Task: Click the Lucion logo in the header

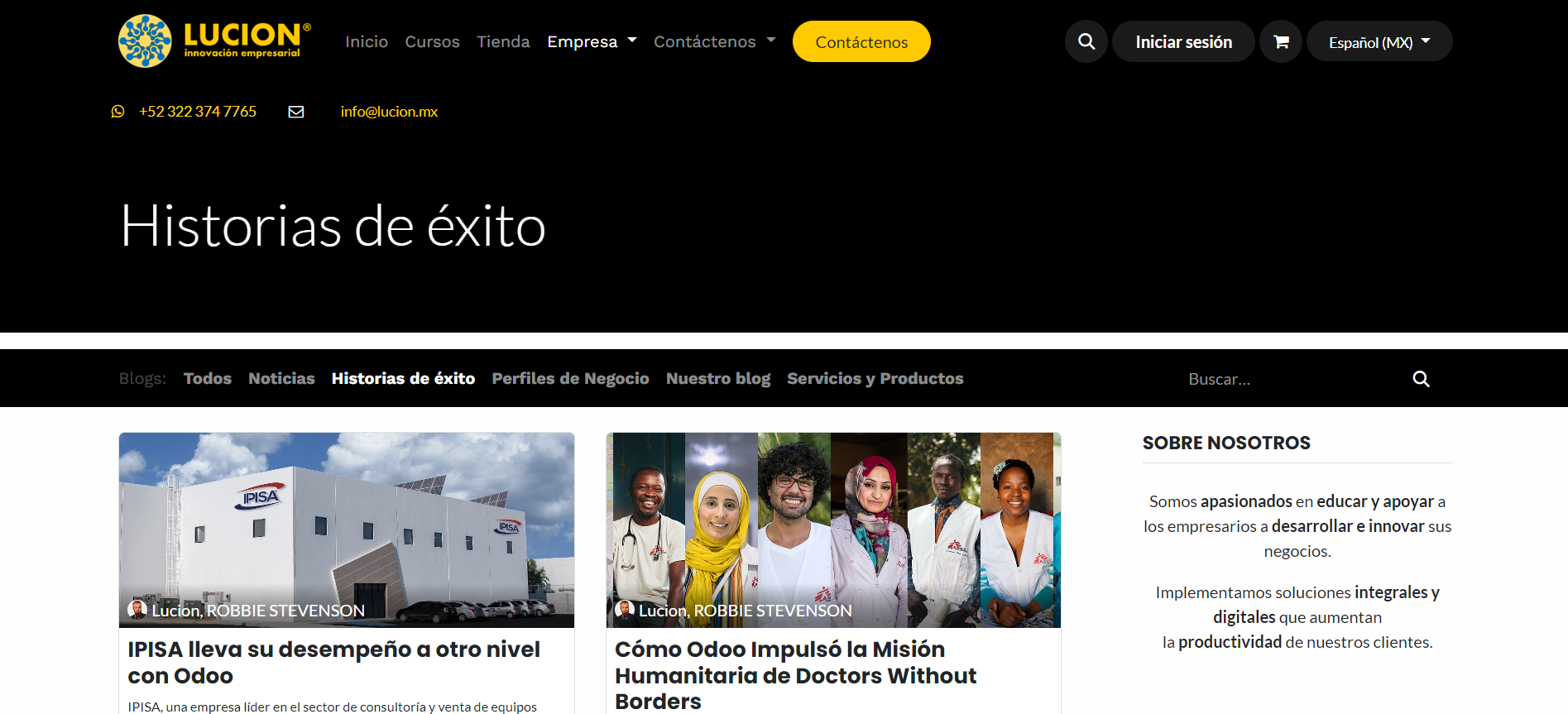Action: click(215, 41)
